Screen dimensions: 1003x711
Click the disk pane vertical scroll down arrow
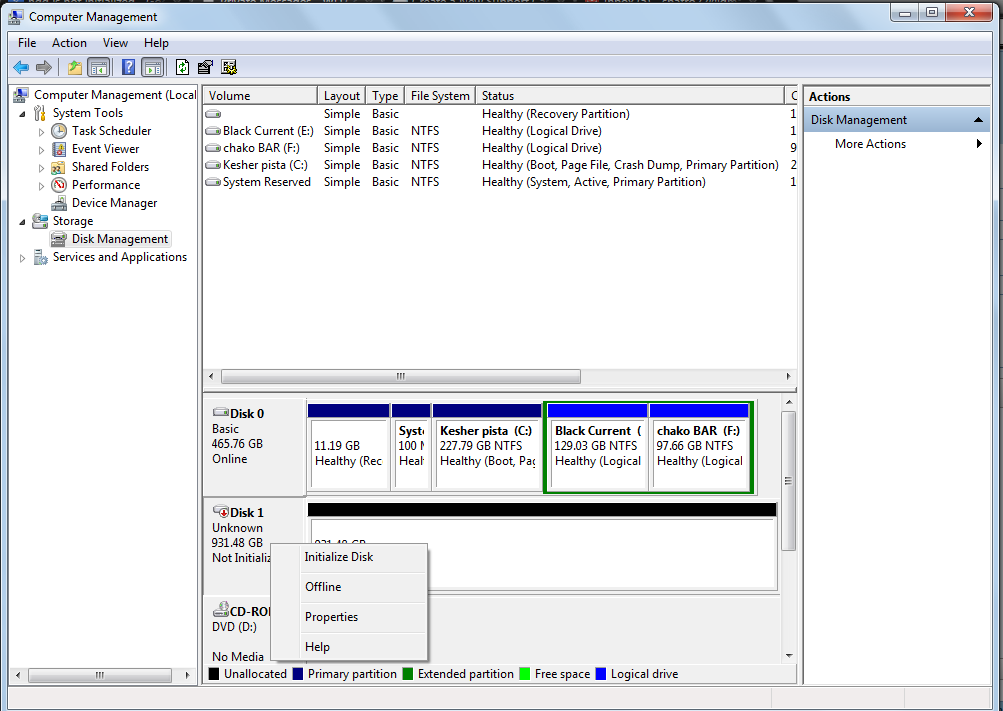click(789, 656)
